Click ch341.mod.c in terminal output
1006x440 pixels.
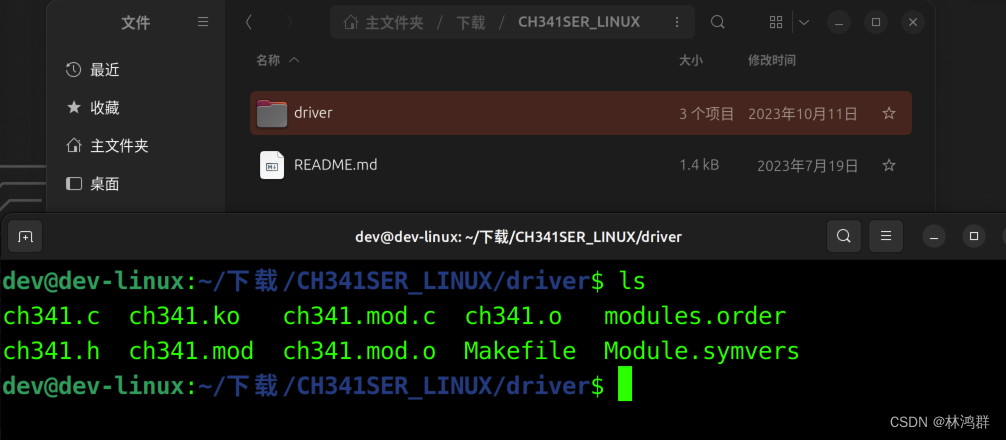click(x=359, y=316)
